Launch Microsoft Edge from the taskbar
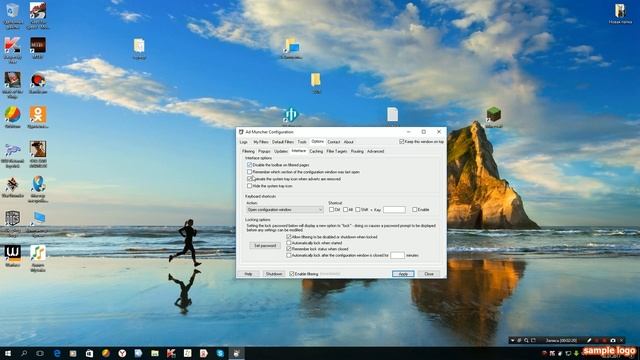Screen dimensions: 640x360 pos(57,353)
